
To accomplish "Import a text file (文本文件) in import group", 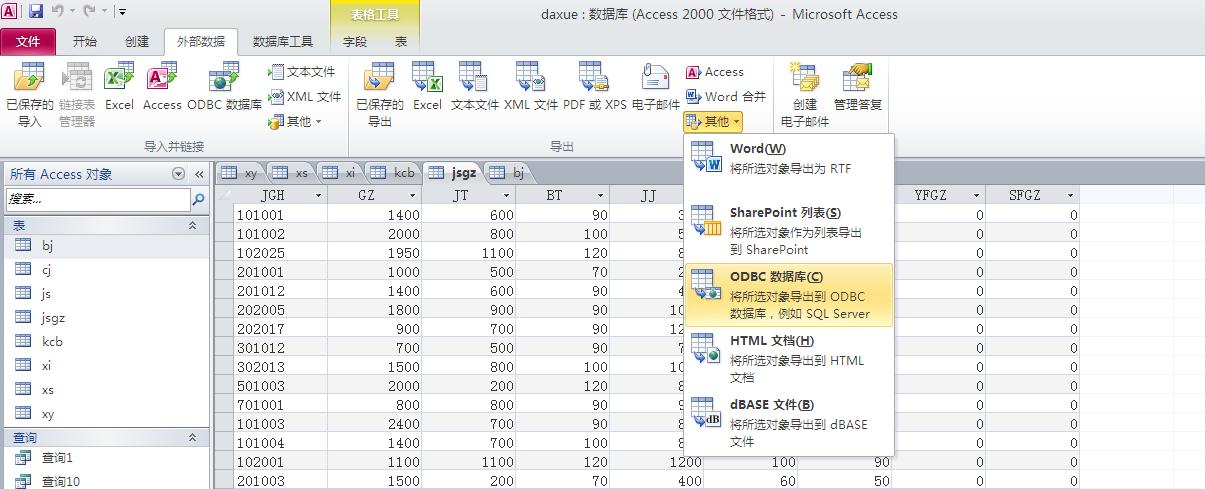I will pyautogui.click(x=303, y=72).
